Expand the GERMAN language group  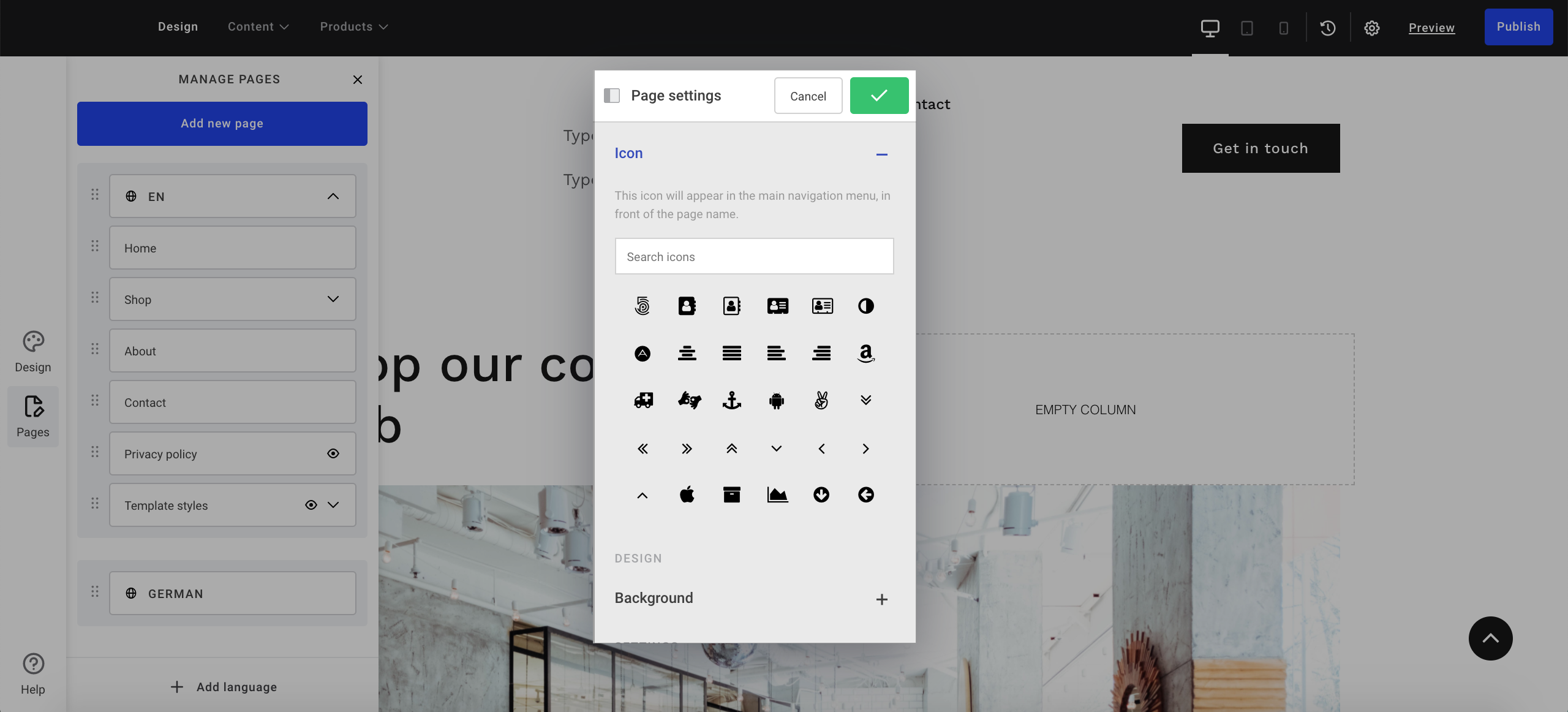pos(233,593)
